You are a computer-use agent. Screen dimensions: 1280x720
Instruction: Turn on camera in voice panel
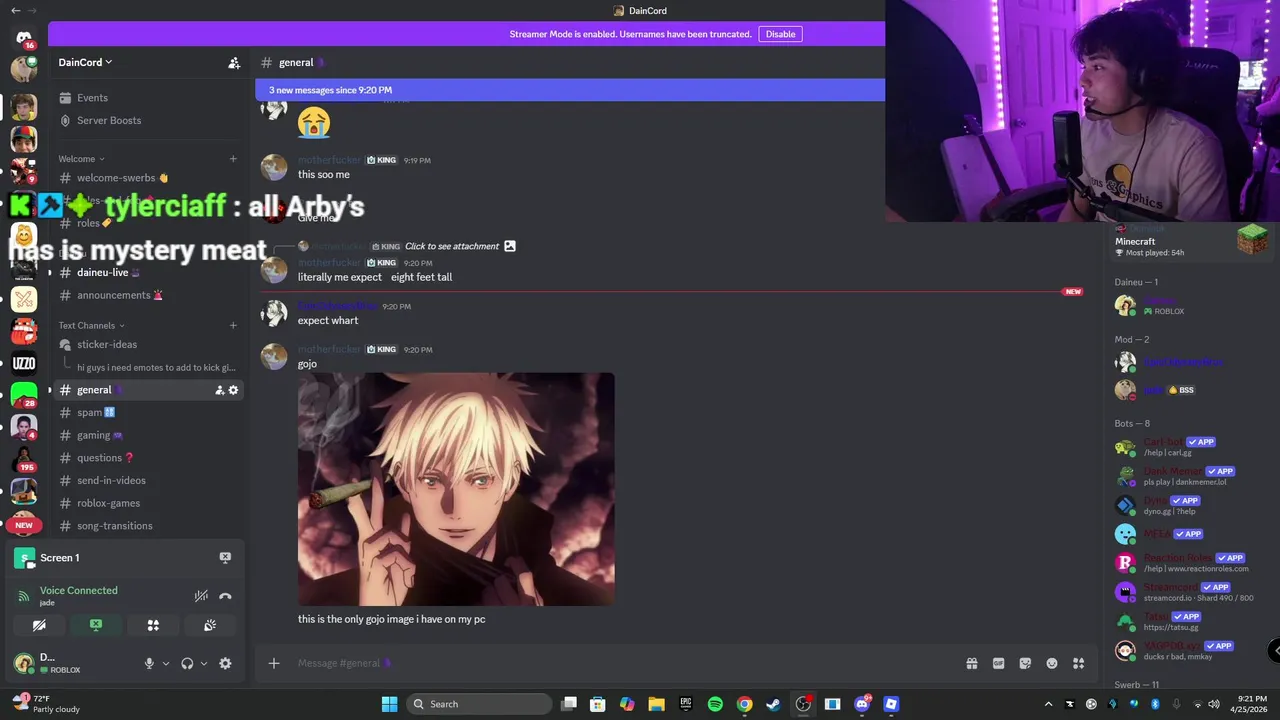coord(39,625)
